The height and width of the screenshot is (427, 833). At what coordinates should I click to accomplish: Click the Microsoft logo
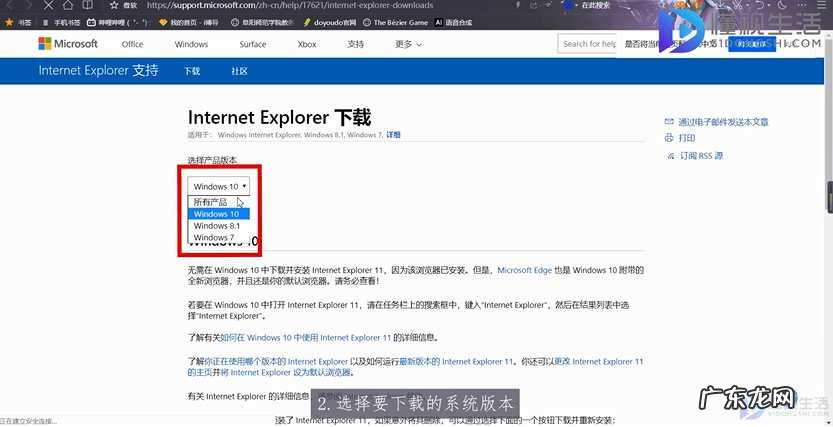(x=68, y=44)
